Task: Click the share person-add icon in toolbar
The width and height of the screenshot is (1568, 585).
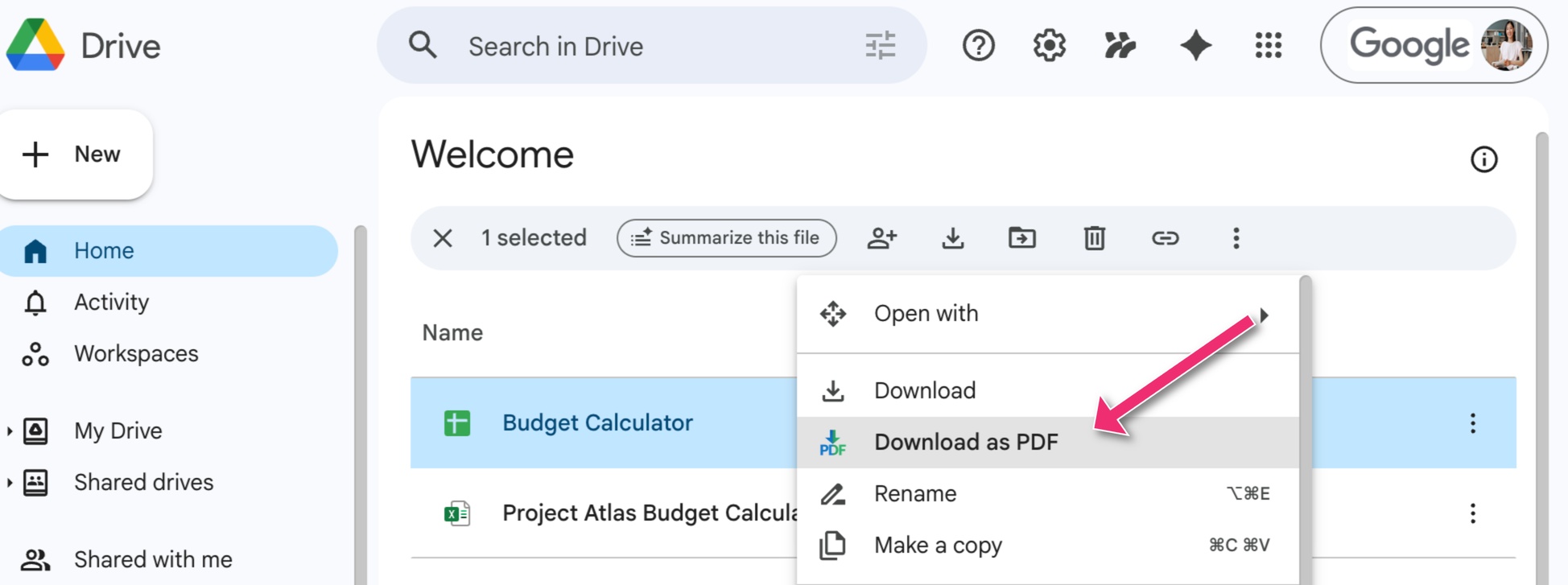Action: [881, 238]
